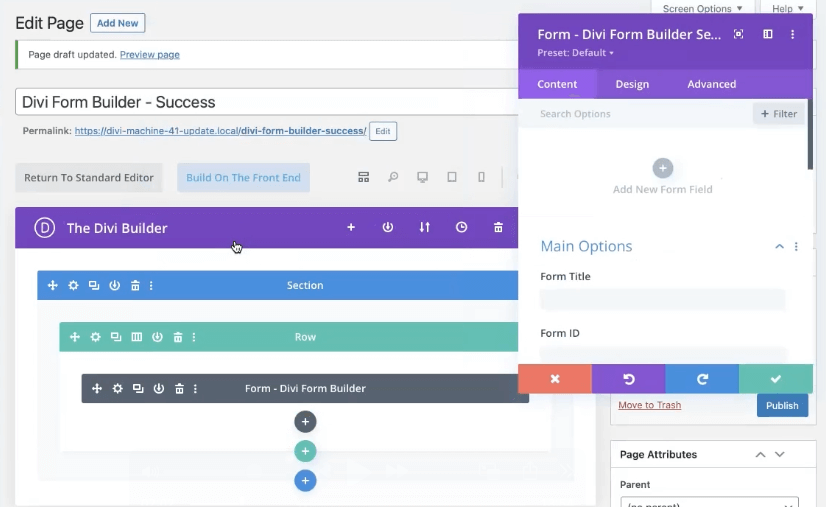Image resolution: width=826 pixels, height=507 pixels.
Task: Open Section more options dots
Action: coord(151,285)
